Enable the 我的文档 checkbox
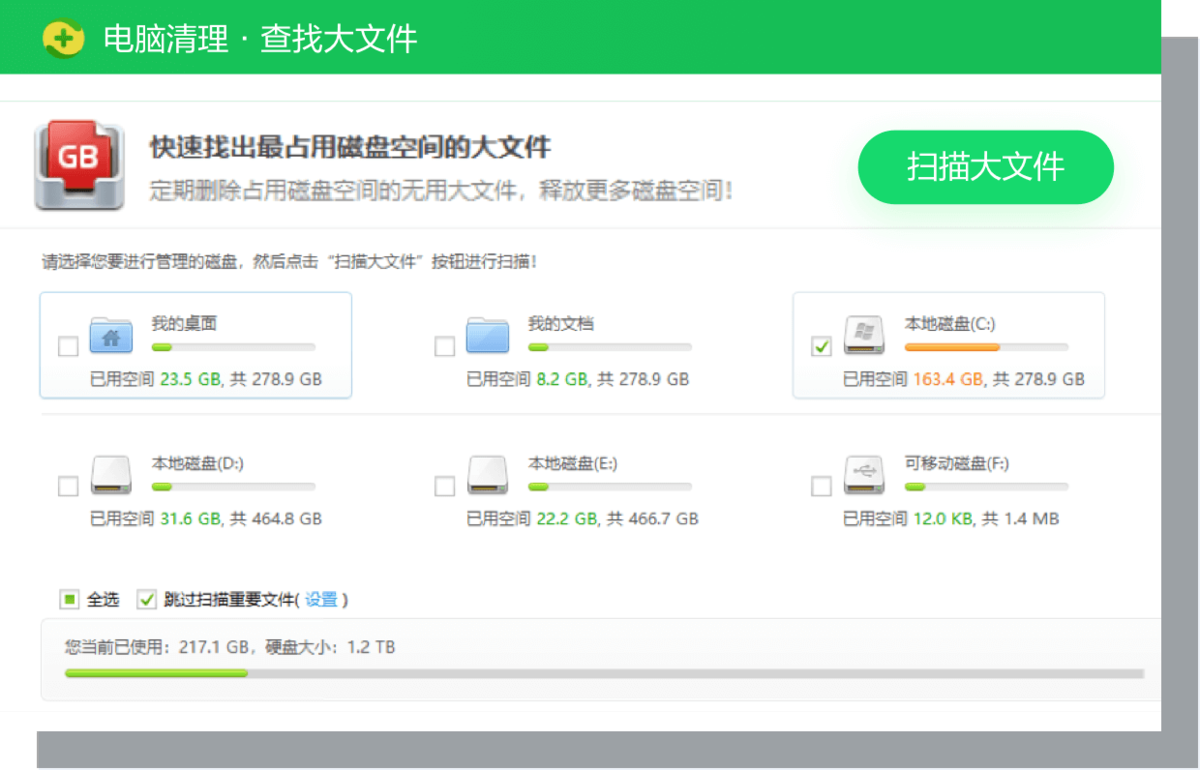This screenshot has width=1200, height=770. 445,347
